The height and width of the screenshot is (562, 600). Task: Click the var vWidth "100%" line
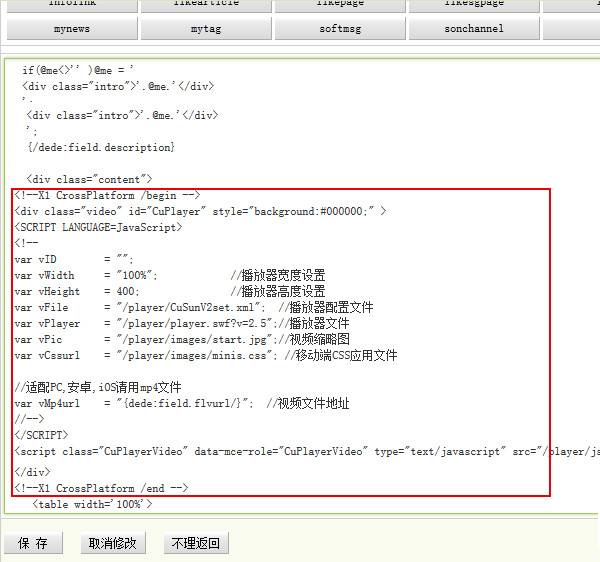click(170, 275)
